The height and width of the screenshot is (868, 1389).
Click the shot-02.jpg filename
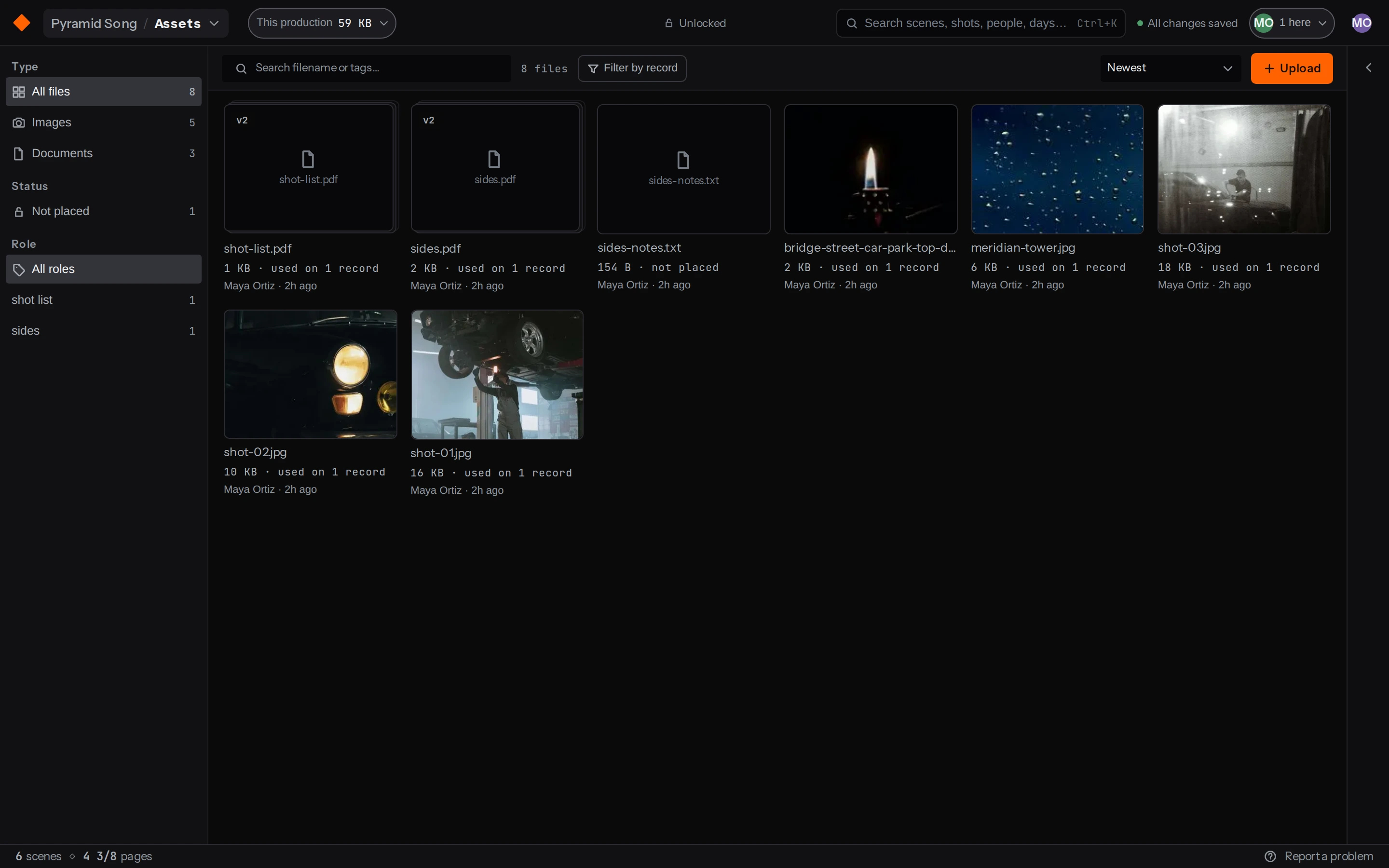[x=255, y=452]
